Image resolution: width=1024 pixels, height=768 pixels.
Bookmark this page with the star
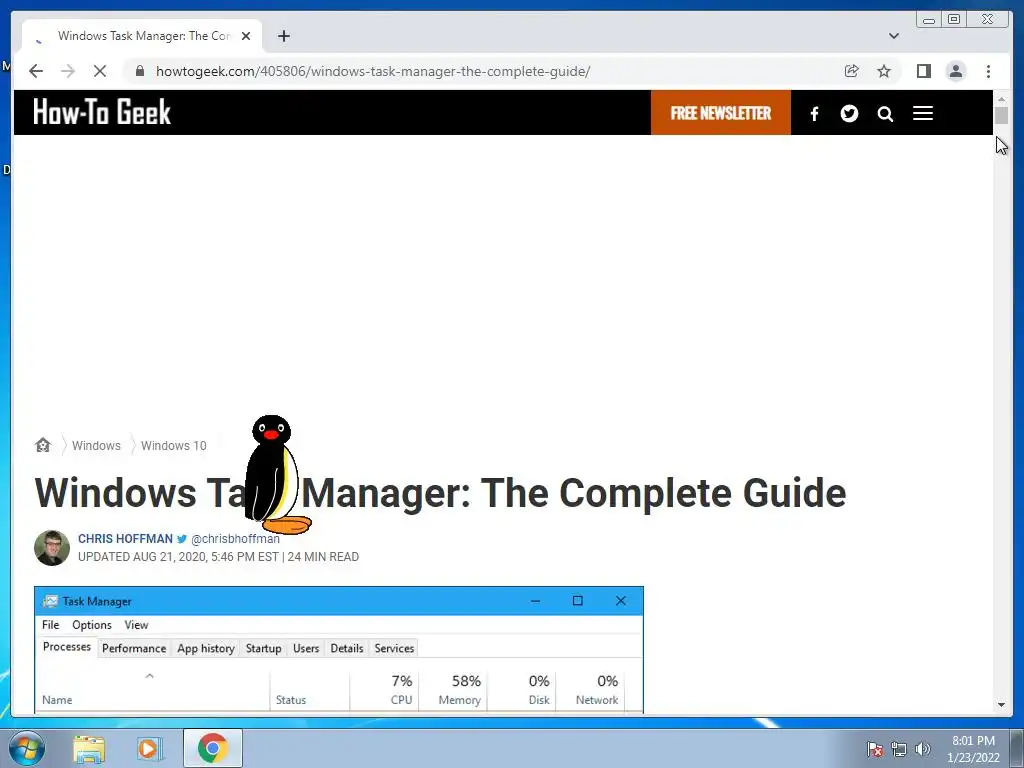(x=884, y=71)
